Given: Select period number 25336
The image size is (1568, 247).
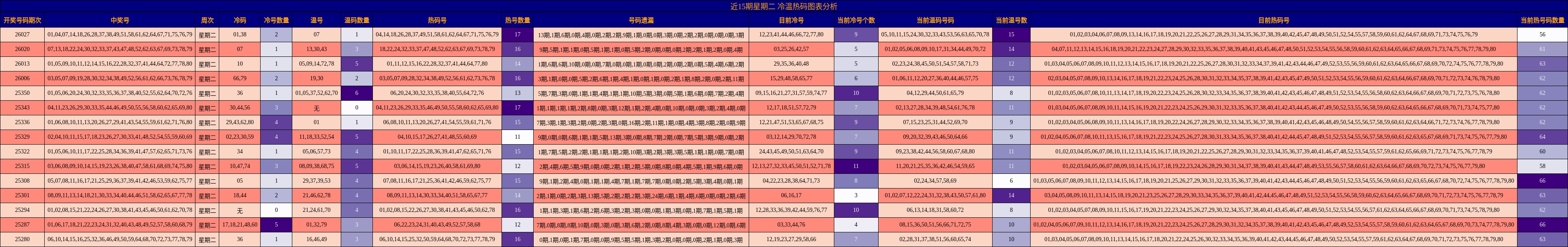Looking at the screenshot, I should [x=23, y=122].
